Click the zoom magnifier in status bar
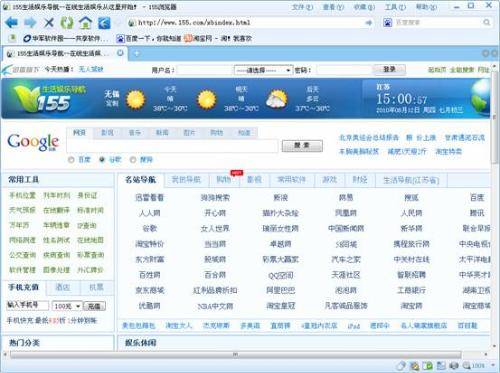This screenshot has width=500, height=373. (466, 366)
